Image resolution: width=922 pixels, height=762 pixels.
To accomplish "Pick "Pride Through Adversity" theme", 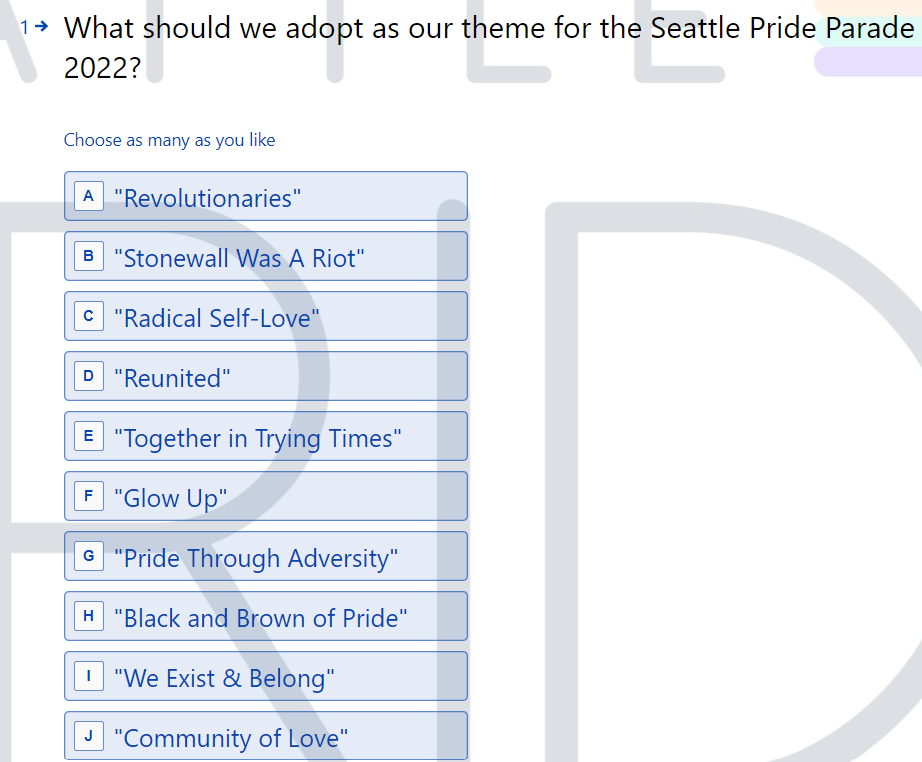I will point(266,556).
